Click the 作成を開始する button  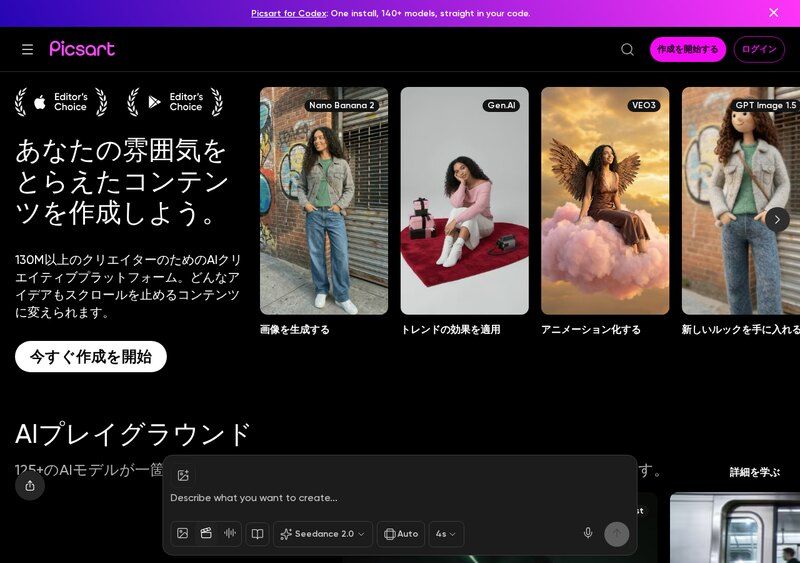pyautogui.click(x=687, y=50)
